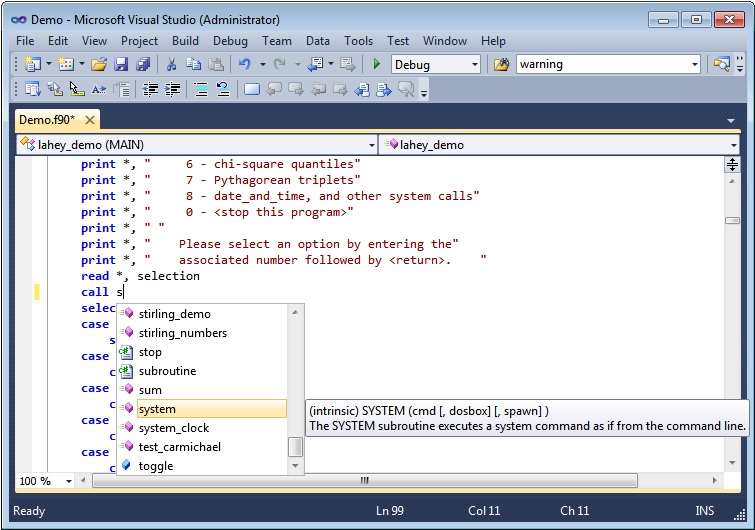Click the split window handle above vertical scrollbar
The width and height of the screenshot is (755, 530).
[x=732, y=165]
